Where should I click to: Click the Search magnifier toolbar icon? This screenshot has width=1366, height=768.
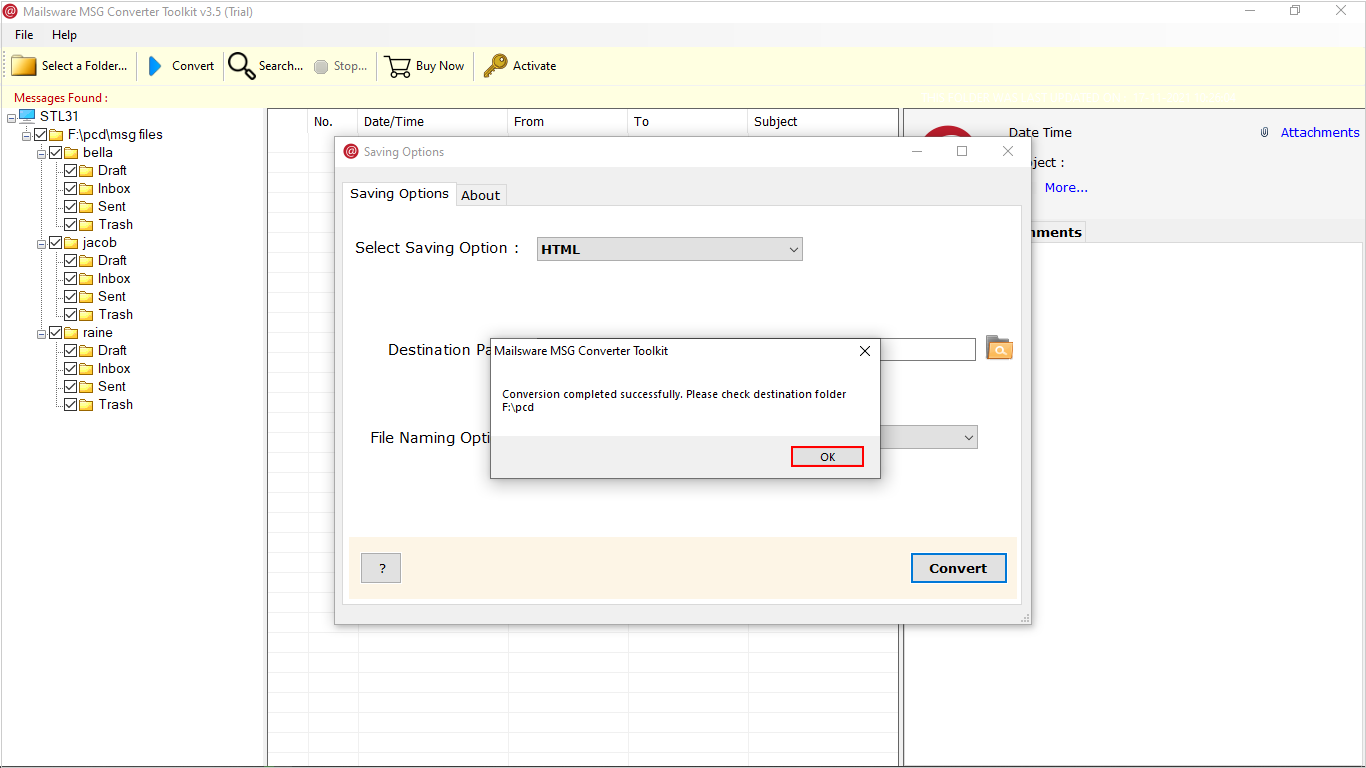click(x=241, y=66)
